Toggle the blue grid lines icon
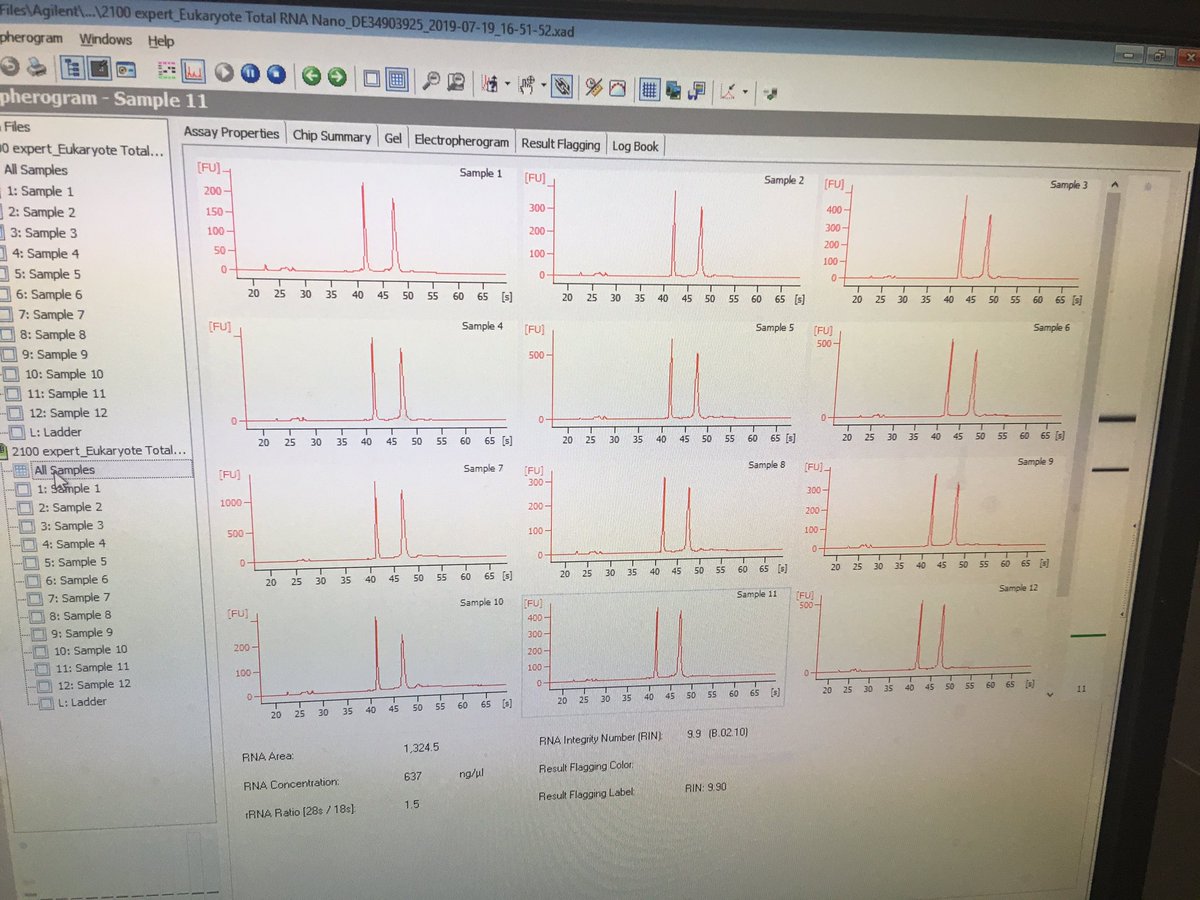 click(649, 89)
